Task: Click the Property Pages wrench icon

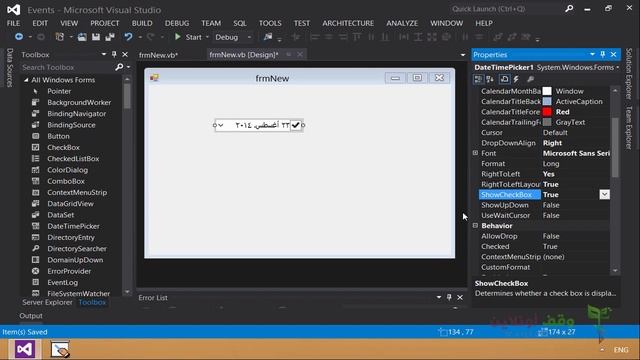Action: pyautogui.click(x=530, y=79)
